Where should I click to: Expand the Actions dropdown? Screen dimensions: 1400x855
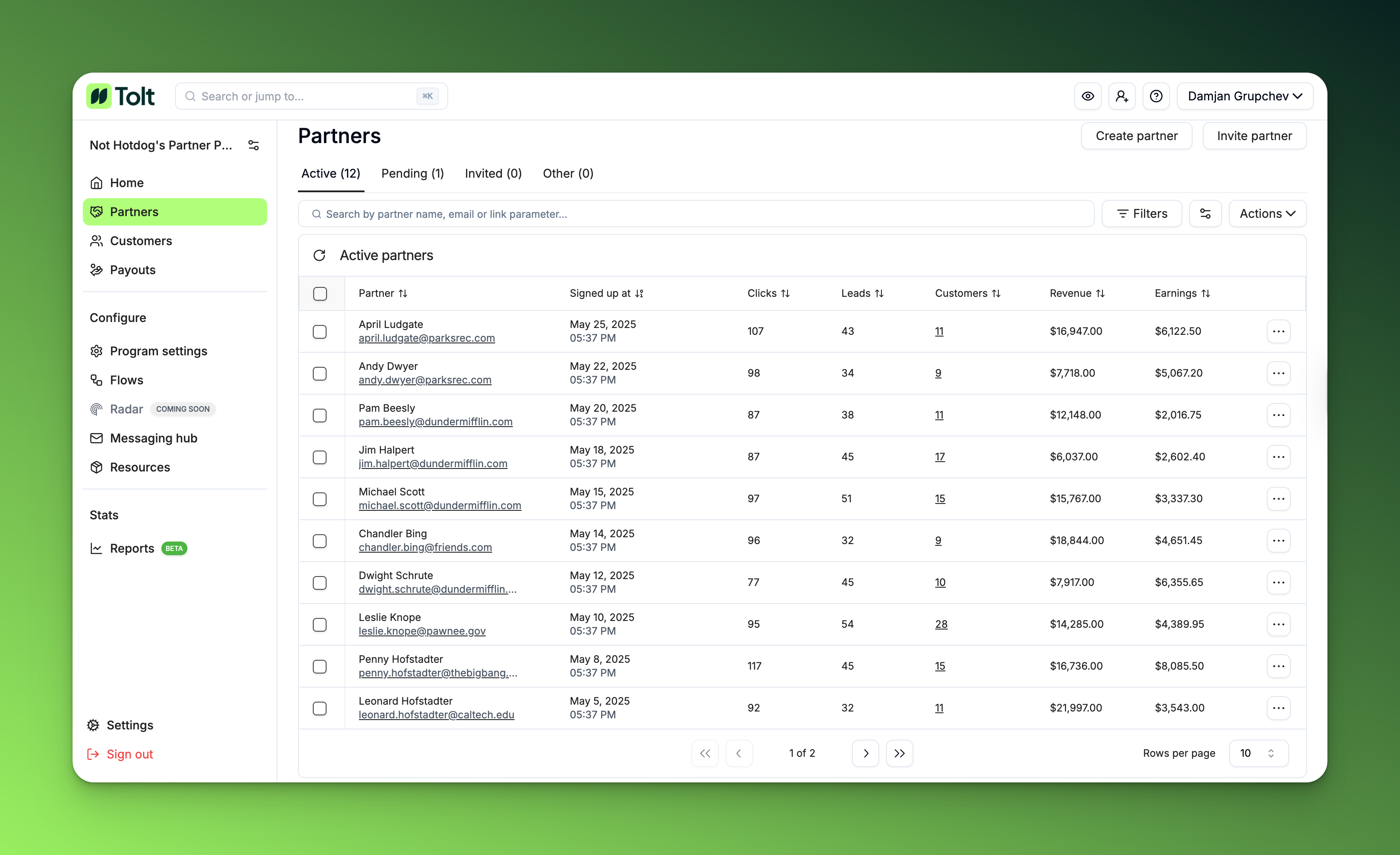coord(1267,214)
